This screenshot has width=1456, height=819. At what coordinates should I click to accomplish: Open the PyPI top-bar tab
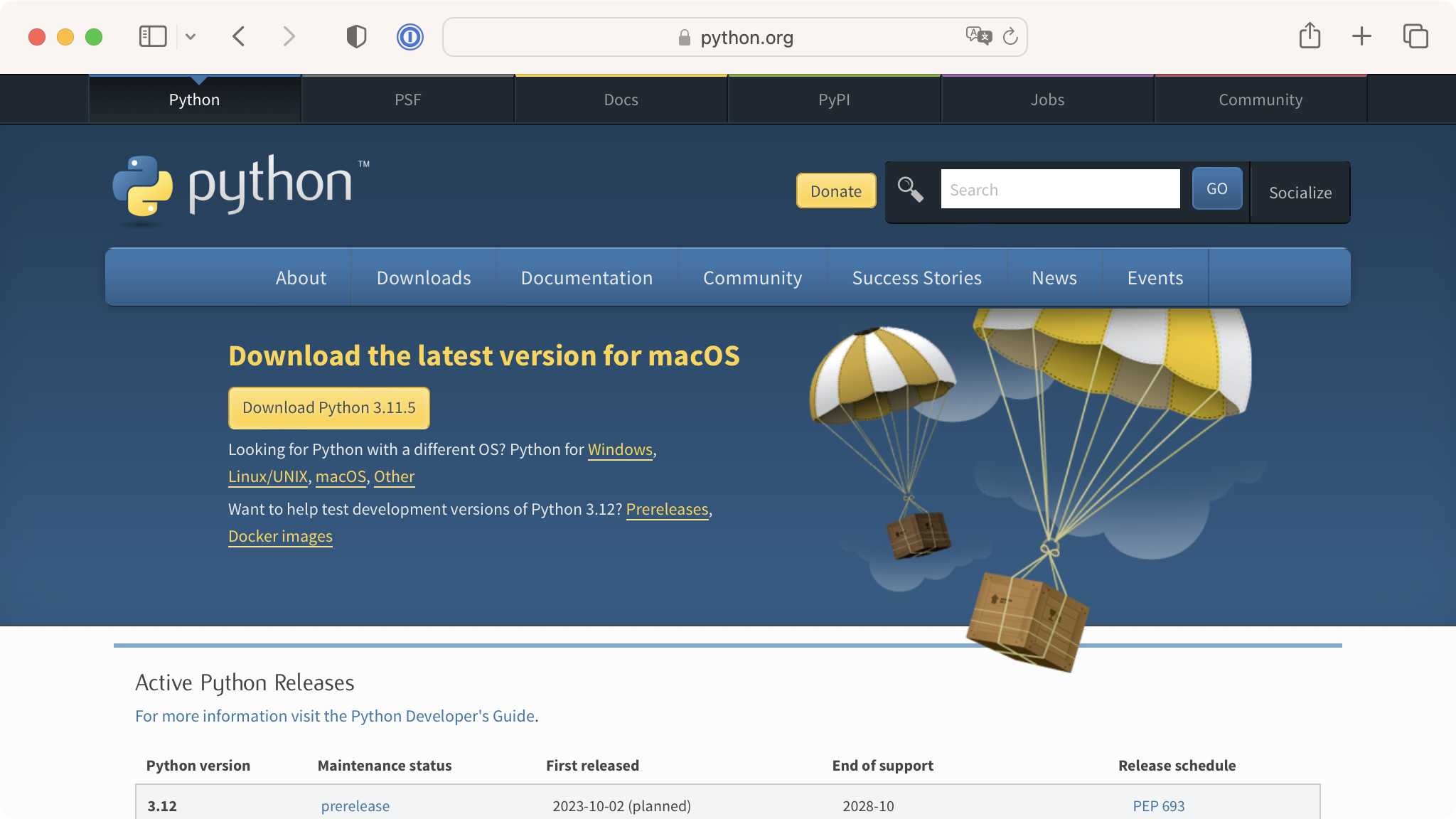tap(835, 100)
